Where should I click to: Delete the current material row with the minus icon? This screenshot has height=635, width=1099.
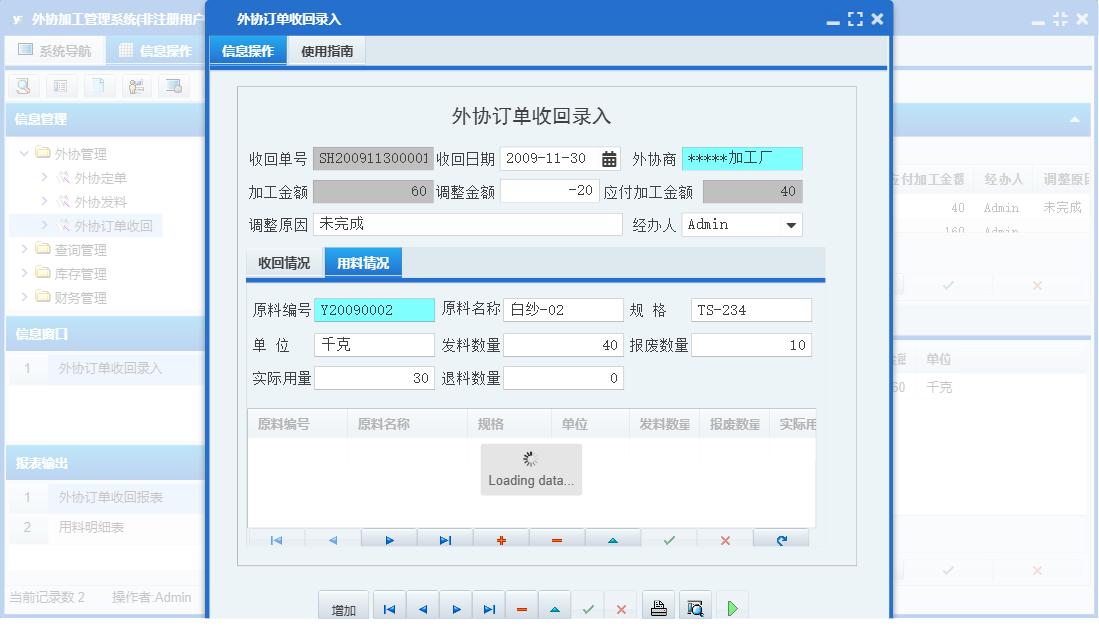coord(556,539)
